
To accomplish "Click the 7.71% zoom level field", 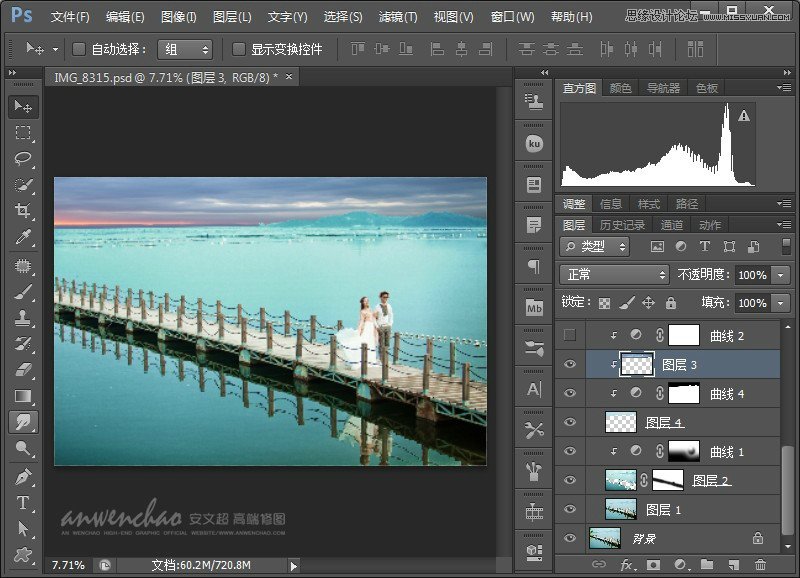I will (x=68, y=565).
